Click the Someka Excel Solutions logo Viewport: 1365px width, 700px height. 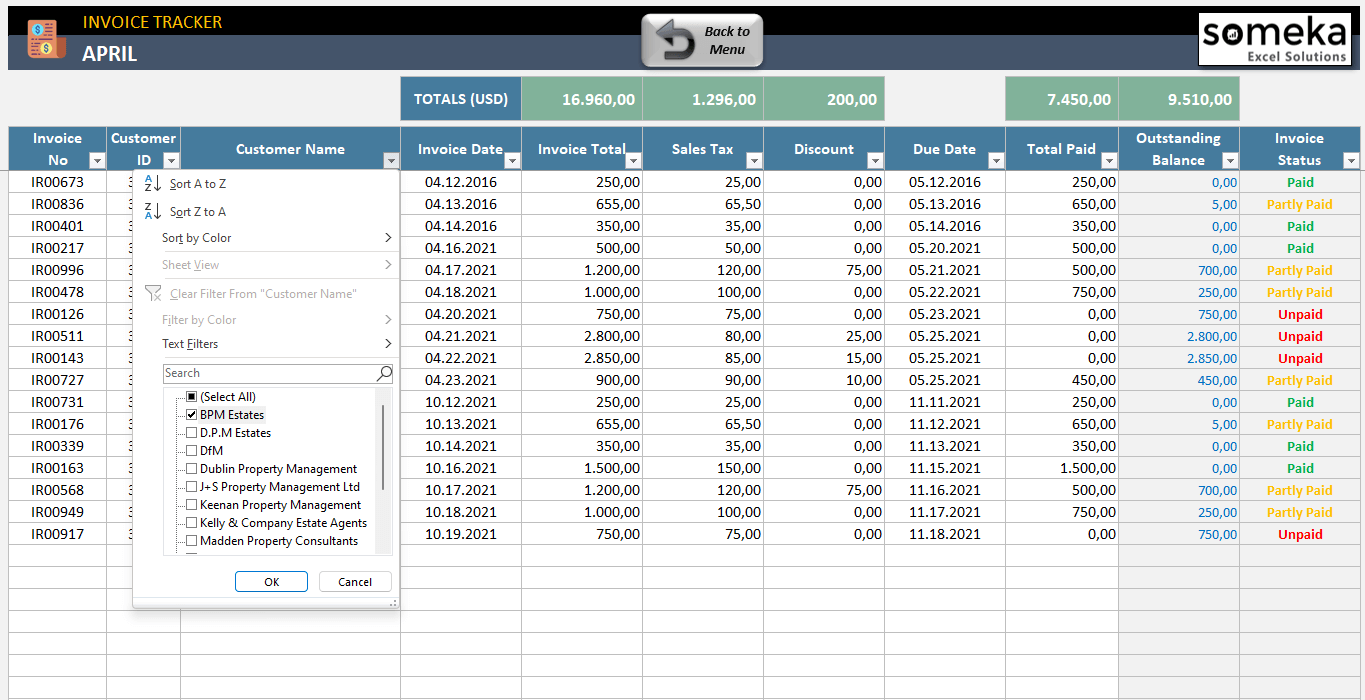pos(1275,40)
